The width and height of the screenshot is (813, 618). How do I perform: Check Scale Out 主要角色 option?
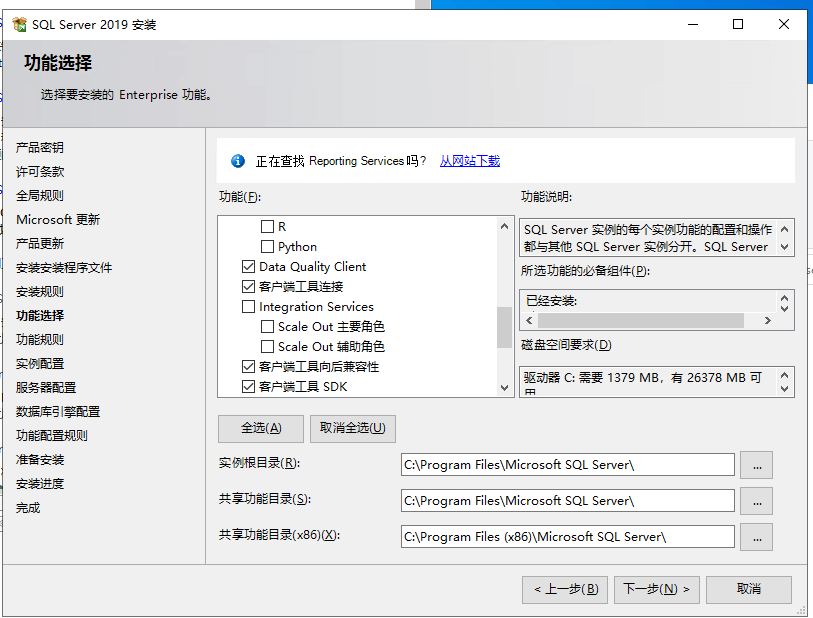(267, 327)
